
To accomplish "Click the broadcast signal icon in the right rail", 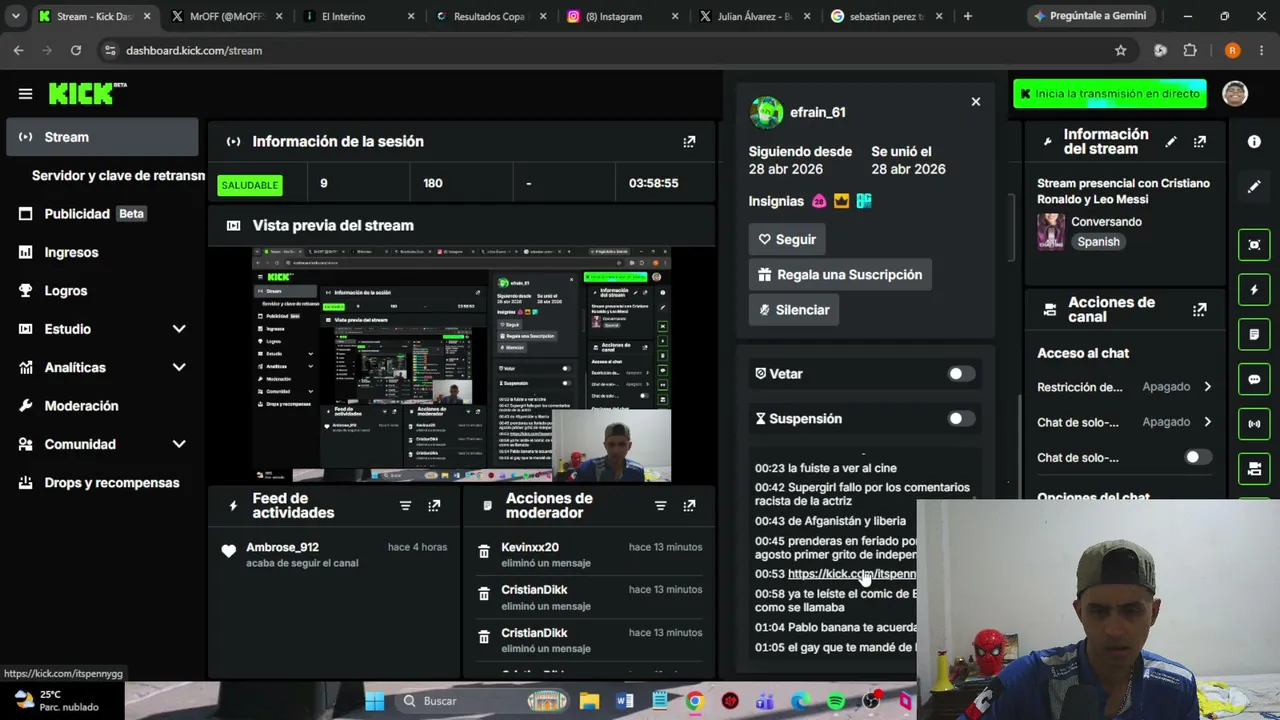I will [1254, 424].
